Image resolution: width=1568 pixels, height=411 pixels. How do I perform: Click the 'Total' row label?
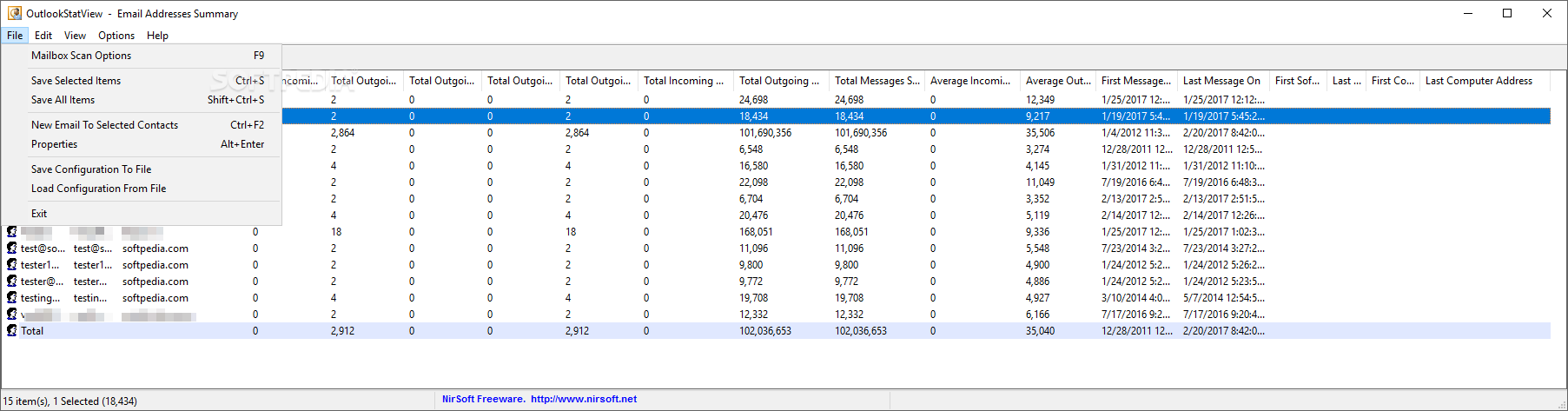(32, 331)
